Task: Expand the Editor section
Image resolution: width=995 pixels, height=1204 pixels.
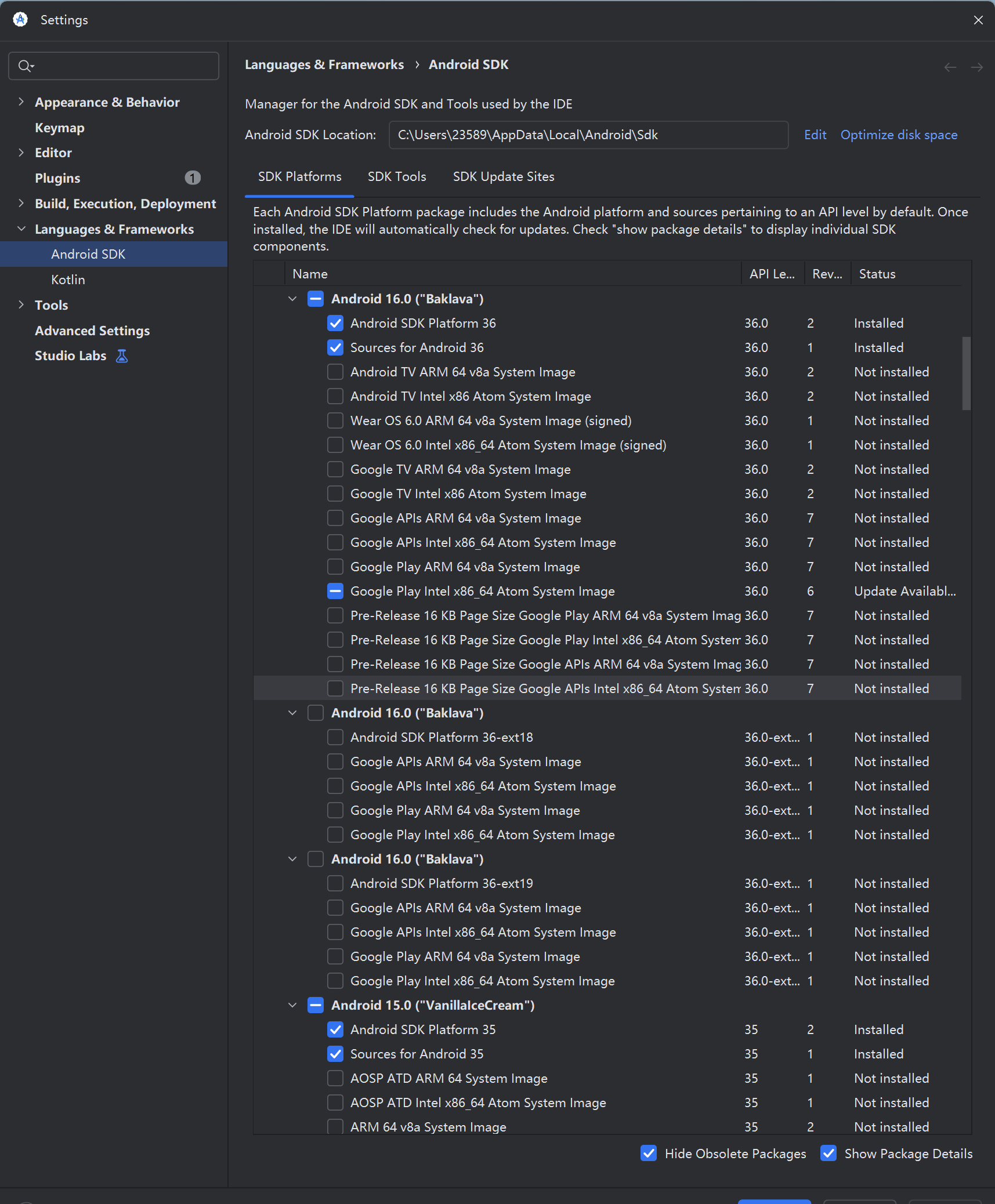Action: pos(21,153)
